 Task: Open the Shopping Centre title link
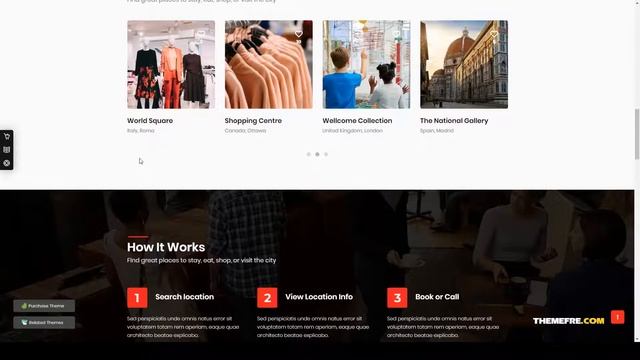pos(253,121)
